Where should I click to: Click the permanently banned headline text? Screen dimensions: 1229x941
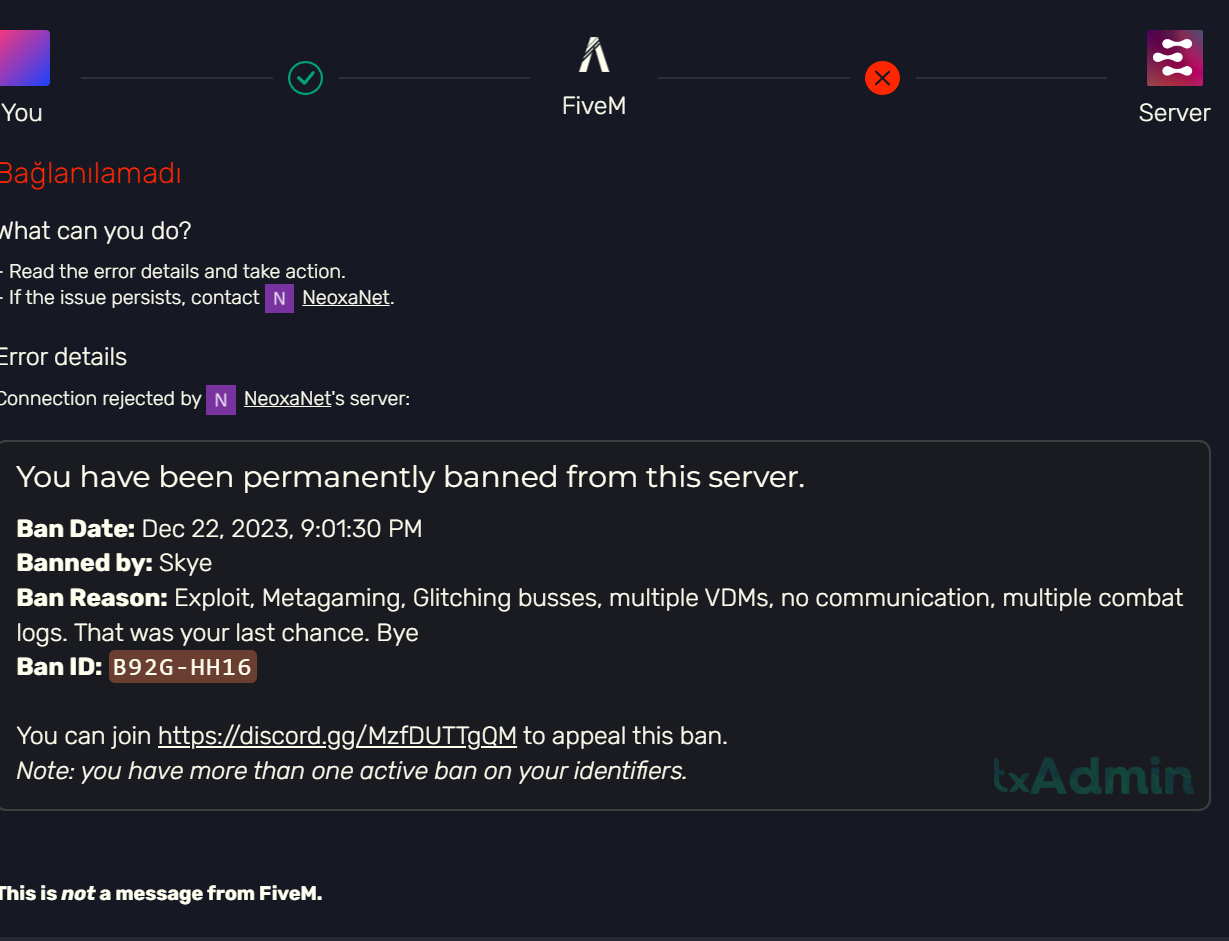pos(410,477)
